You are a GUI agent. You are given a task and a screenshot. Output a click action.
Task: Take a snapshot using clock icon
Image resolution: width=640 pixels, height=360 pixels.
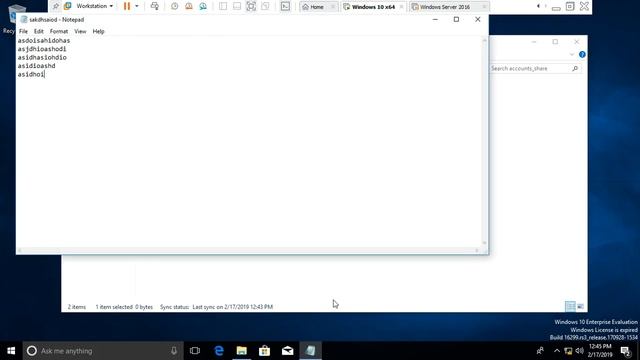174,6
